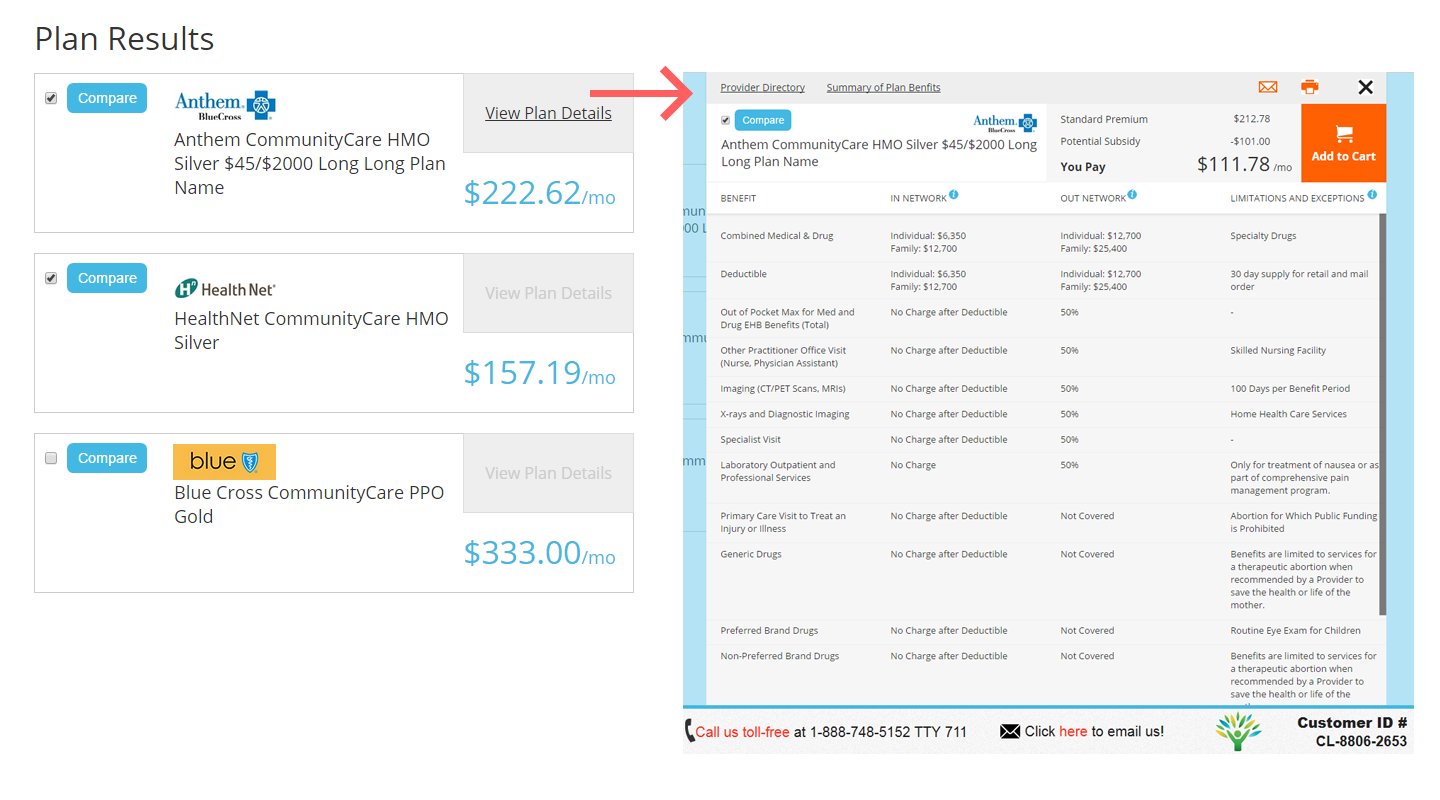Click the IN NETWORK column header text
The height and width of the screenshot is (800, 1440).
tap(918, 198)
